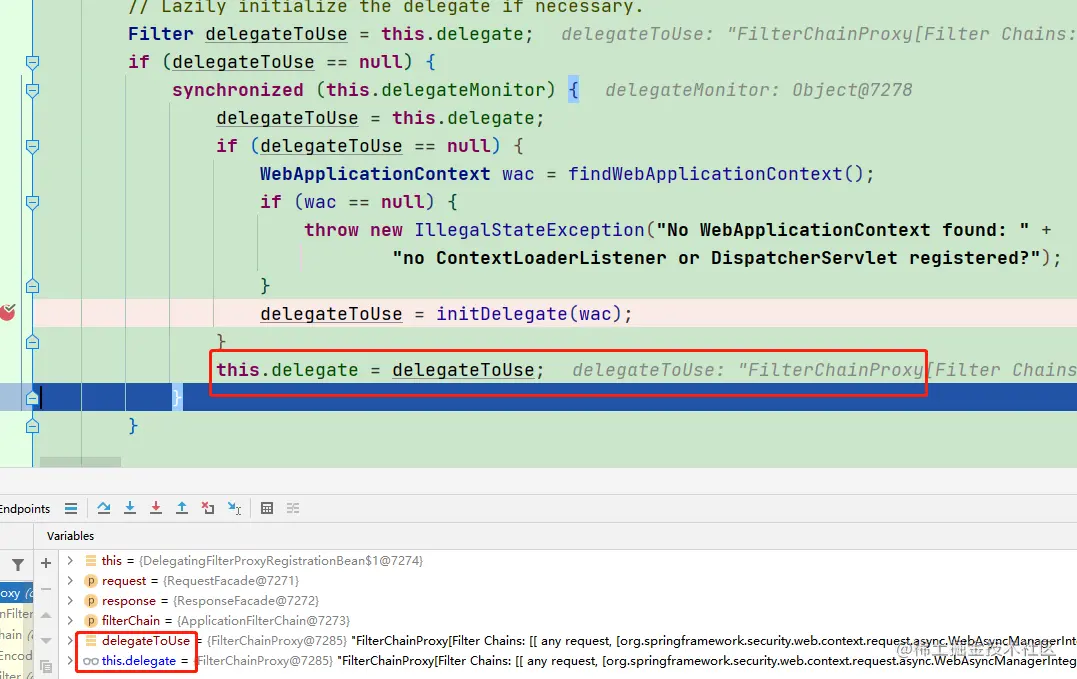
Task: Click the 'synchronized' keyword in code
Action: [x=238, y=90]
